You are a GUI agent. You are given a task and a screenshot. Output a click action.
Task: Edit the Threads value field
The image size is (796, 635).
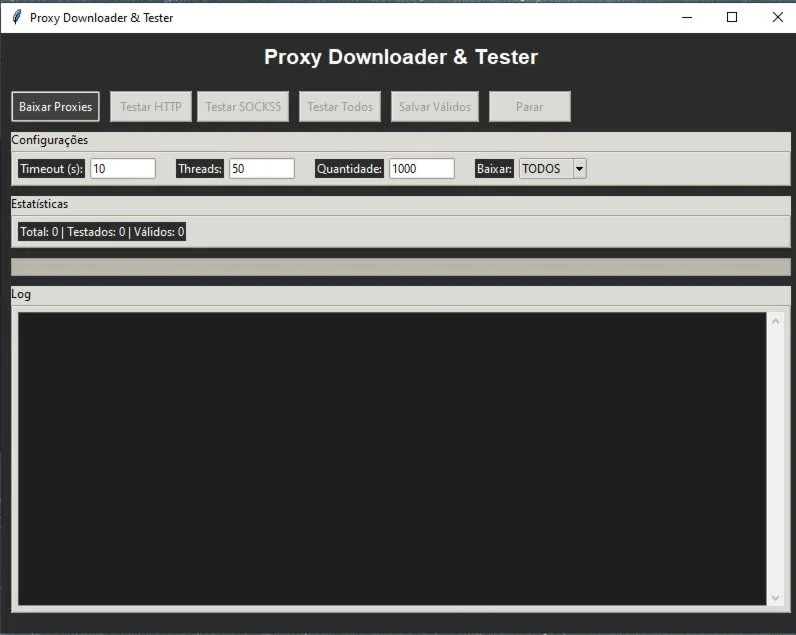(x=261, y=169)
